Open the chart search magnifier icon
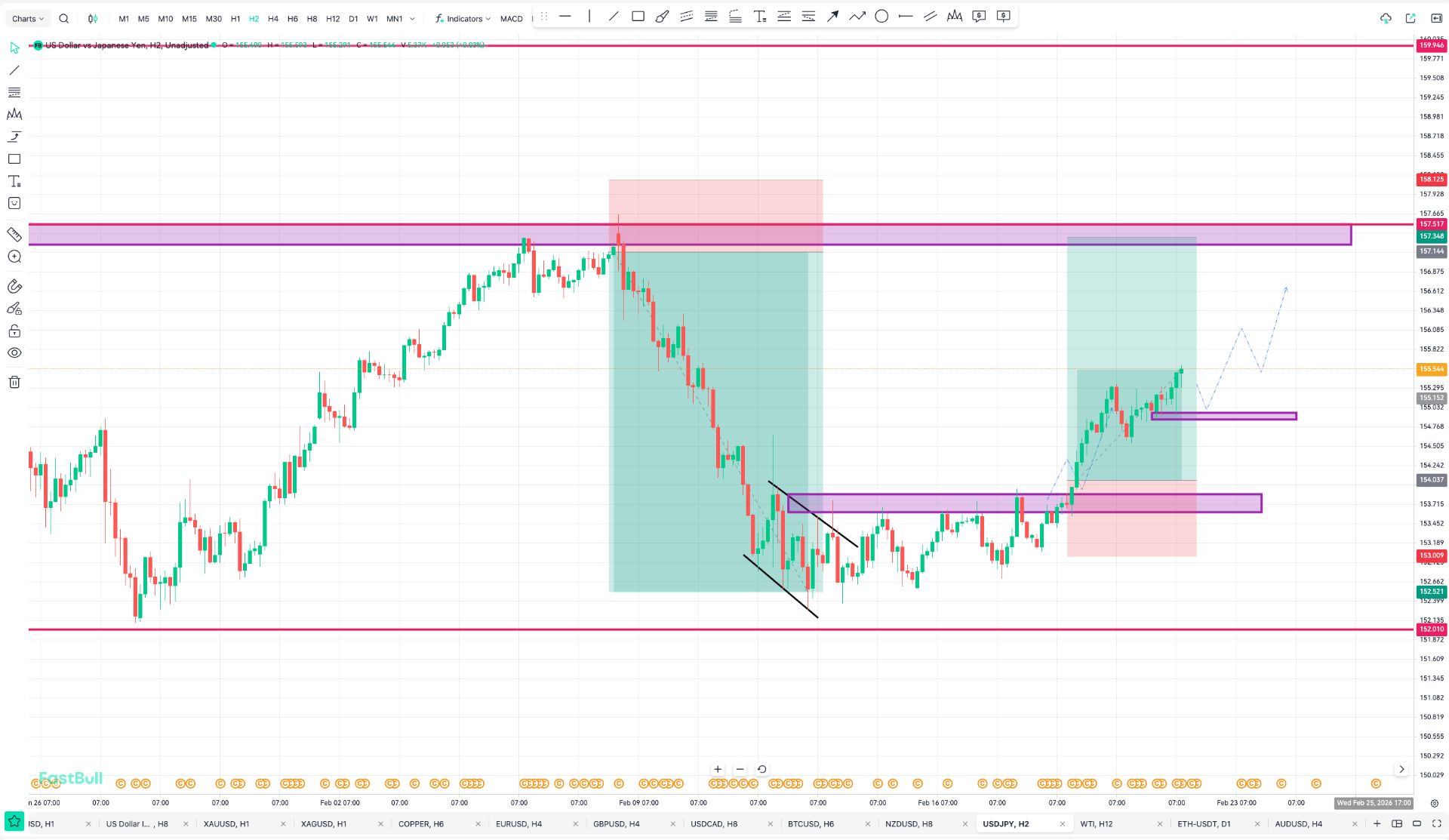 click(x=64, y=19)
